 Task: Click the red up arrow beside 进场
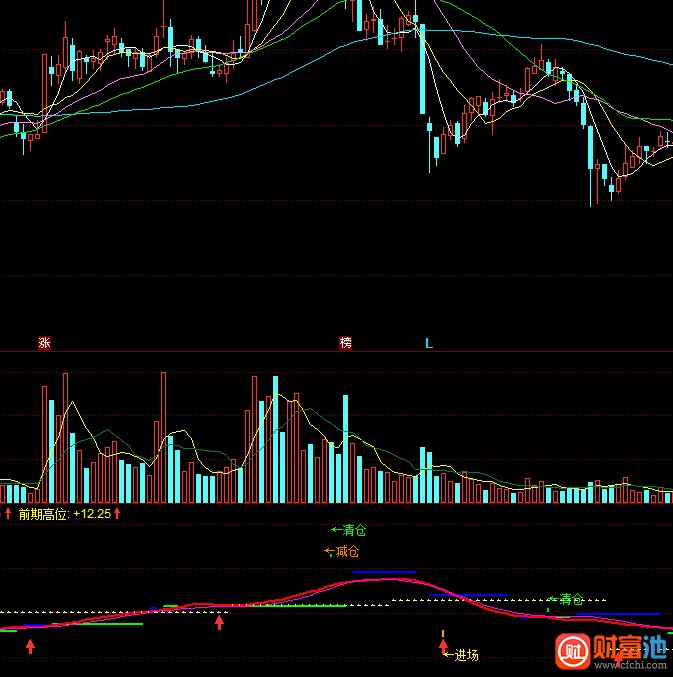[x=443, y=647]
